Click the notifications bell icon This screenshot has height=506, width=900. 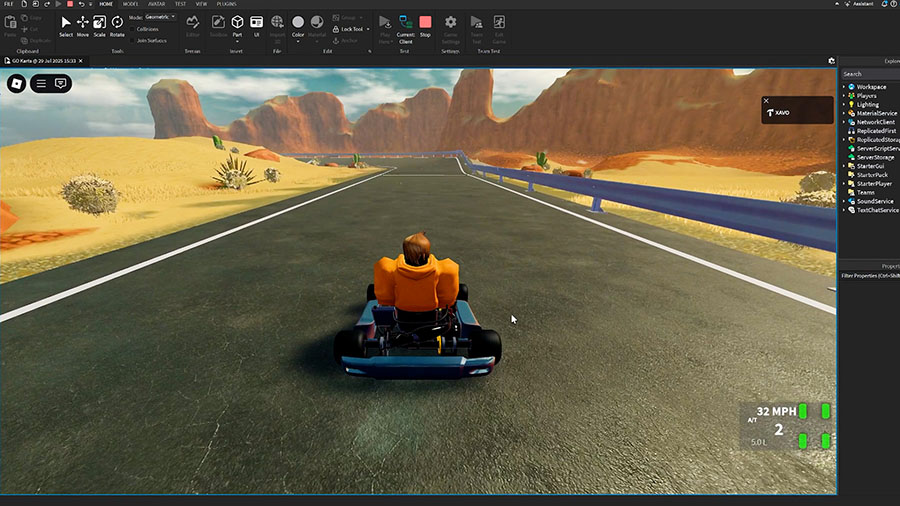pos(885,4)
